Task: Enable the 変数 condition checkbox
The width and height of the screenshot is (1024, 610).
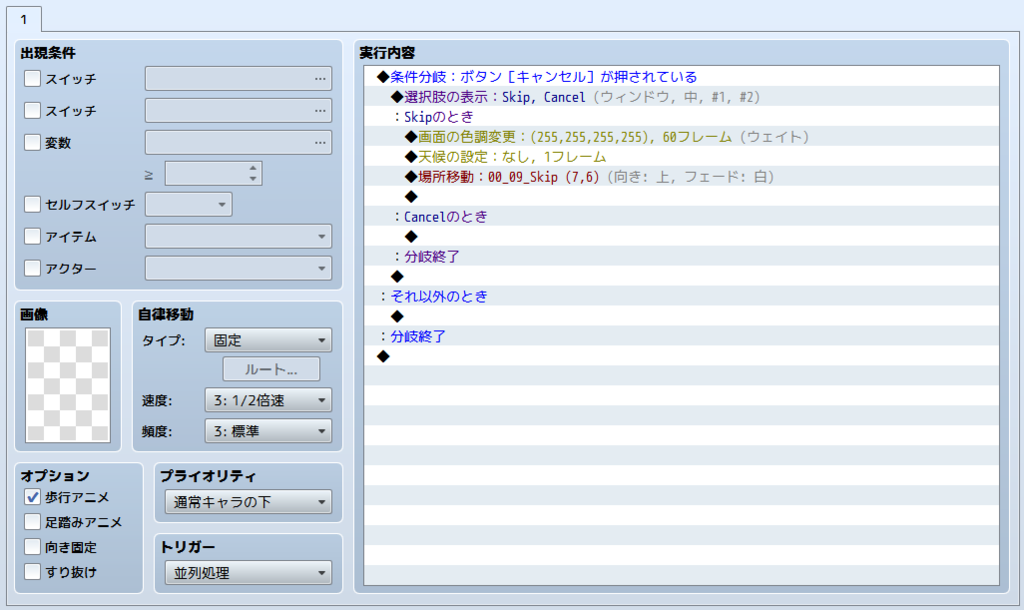Action: pos(32,142)
